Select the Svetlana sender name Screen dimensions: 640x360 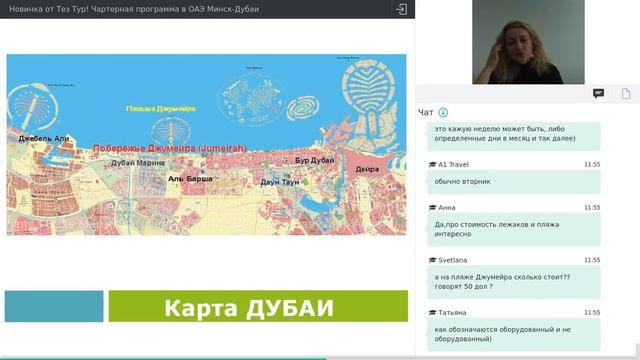click(x=452, y=260)
